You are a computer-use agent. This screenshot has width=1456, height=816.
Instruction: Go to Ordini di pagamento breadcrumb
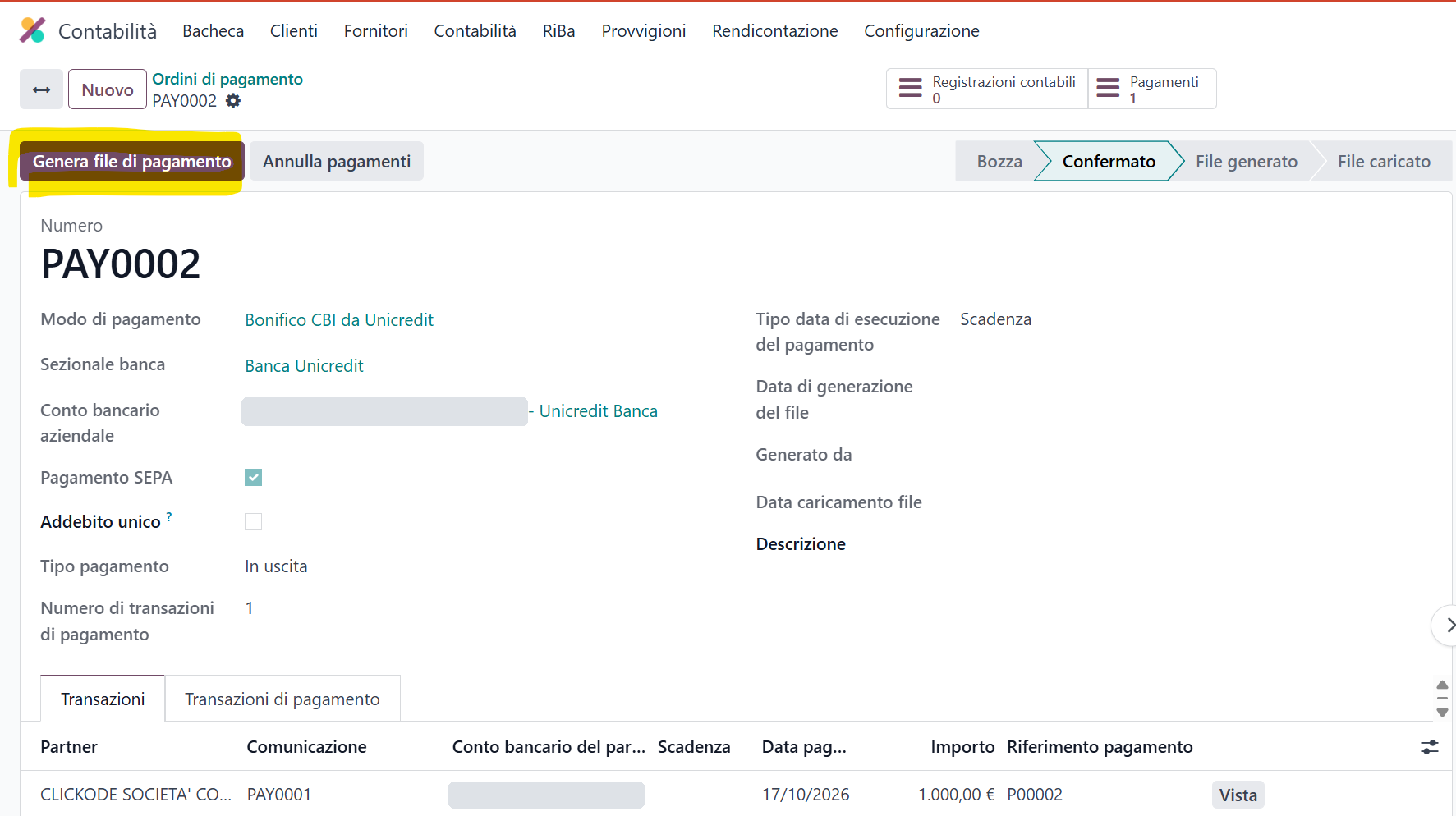coord(227,79)
